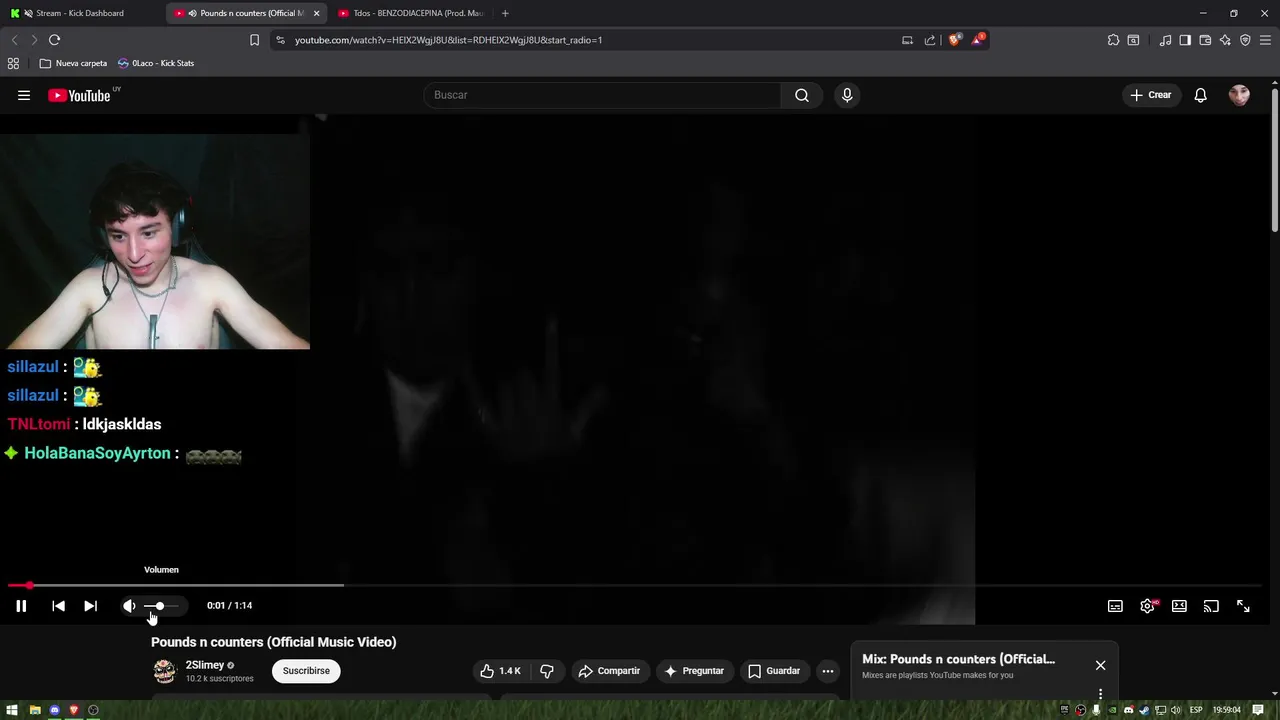The image size is (1280, 720).
Task: Open the Leo AI sparkle icon
Action: click(x=1225, y=40)
